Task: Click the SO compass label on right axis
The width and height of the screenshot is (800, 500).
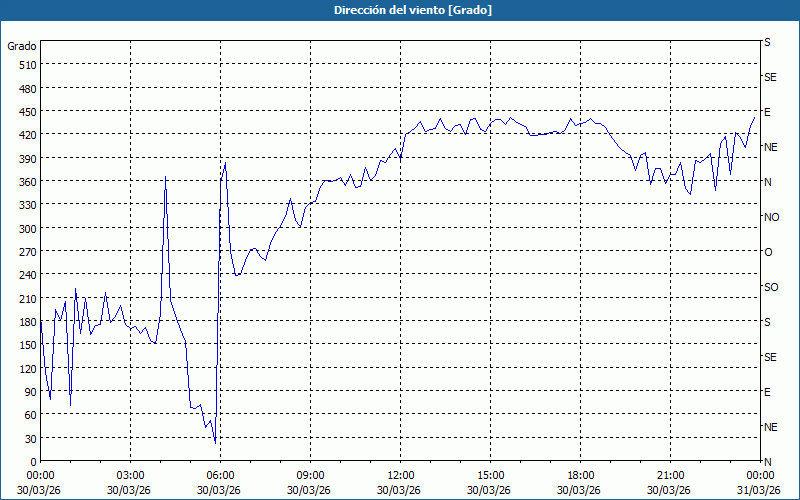Action: pos(771,287)
